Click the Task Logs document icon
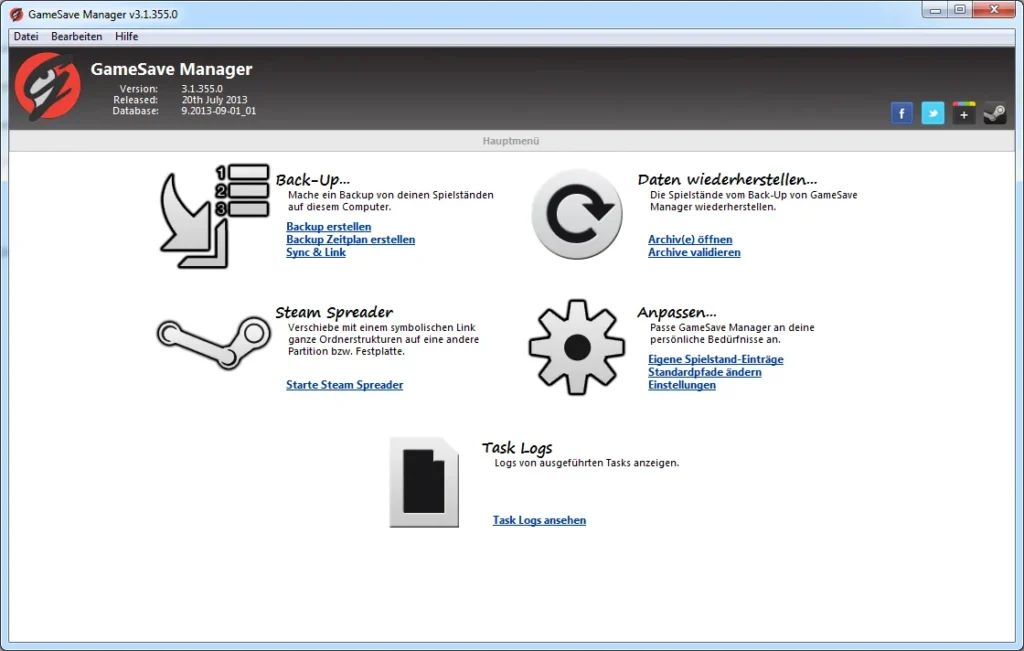This screenshot has height=651, width=1024. [x=424, y=483]
